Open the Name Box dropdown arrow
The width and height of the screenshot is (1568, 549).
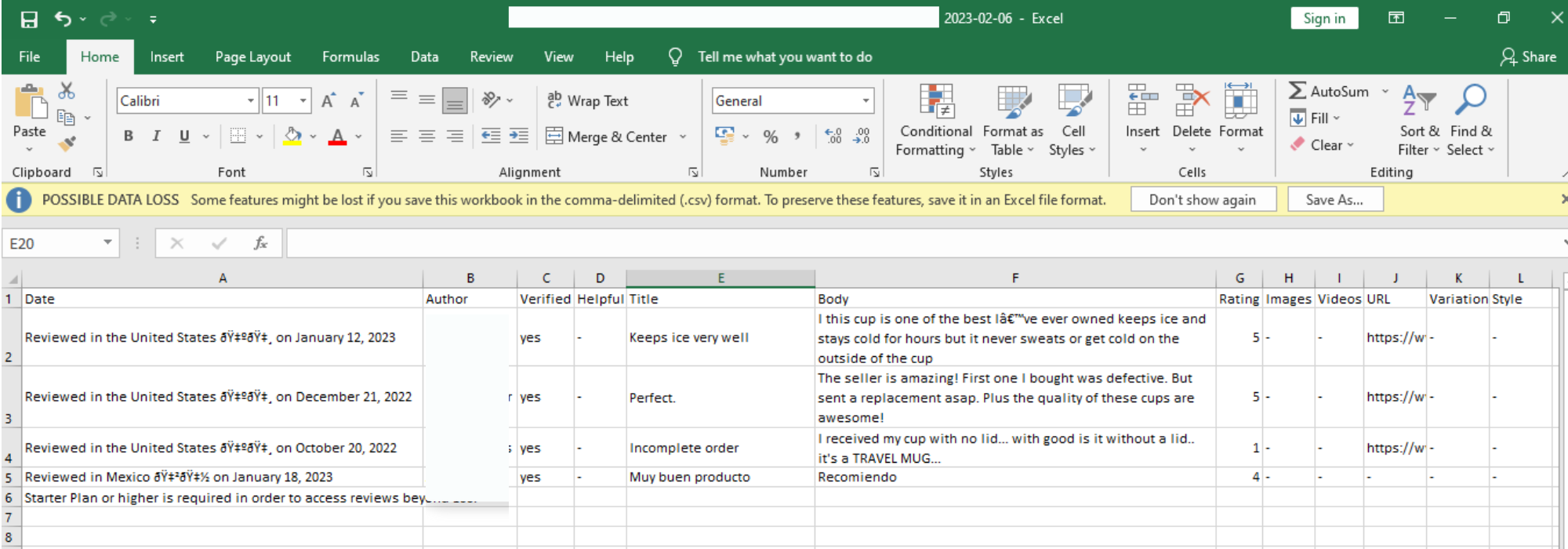coord(107,243)
